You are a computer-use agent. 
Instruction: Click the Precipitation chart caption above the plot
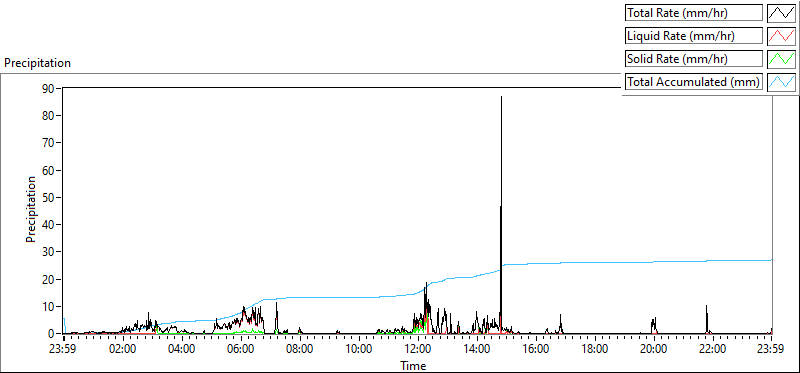click(x=37, y=63)
